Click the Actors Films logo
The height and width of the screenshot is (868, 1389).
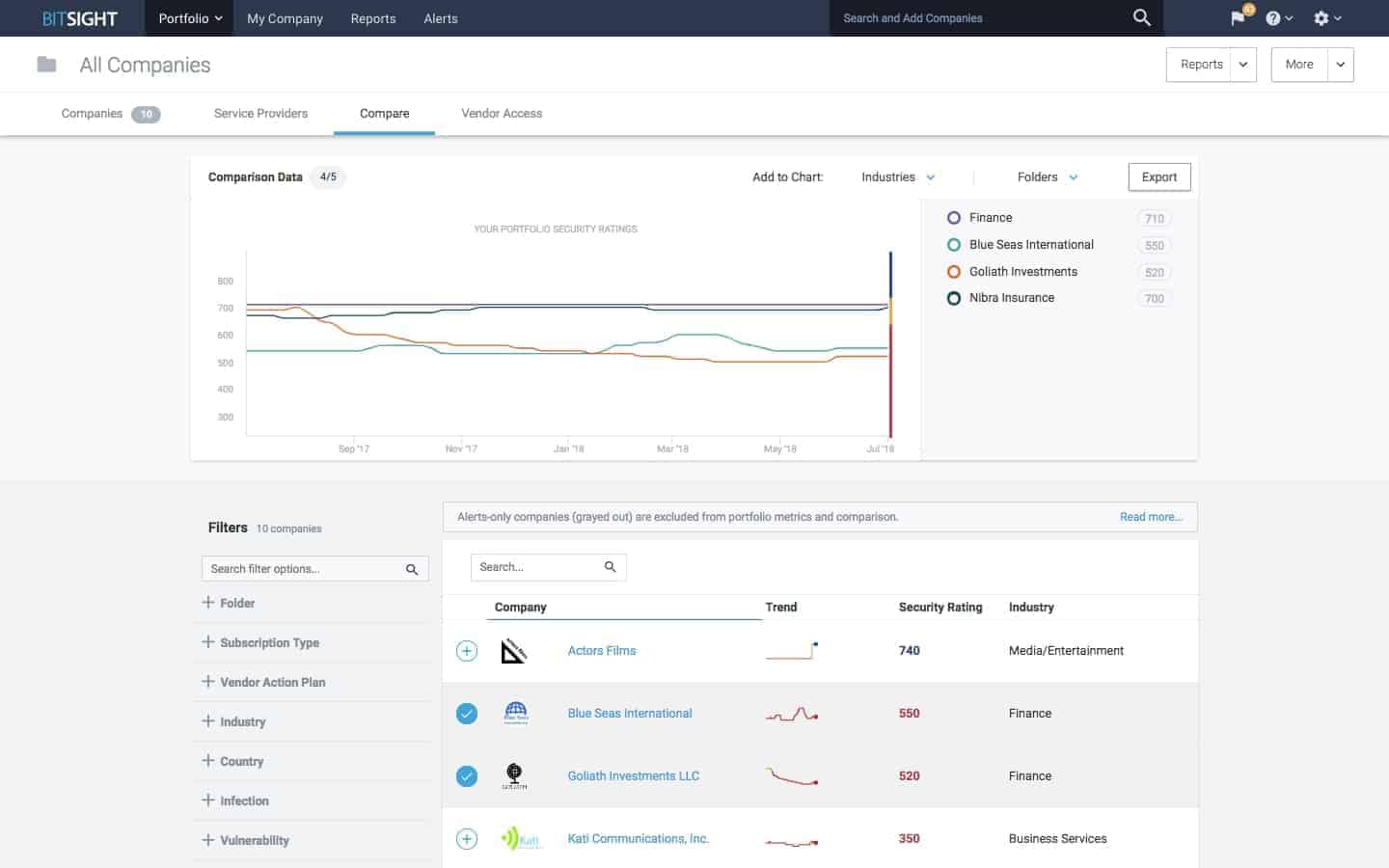tap(514, 651)
